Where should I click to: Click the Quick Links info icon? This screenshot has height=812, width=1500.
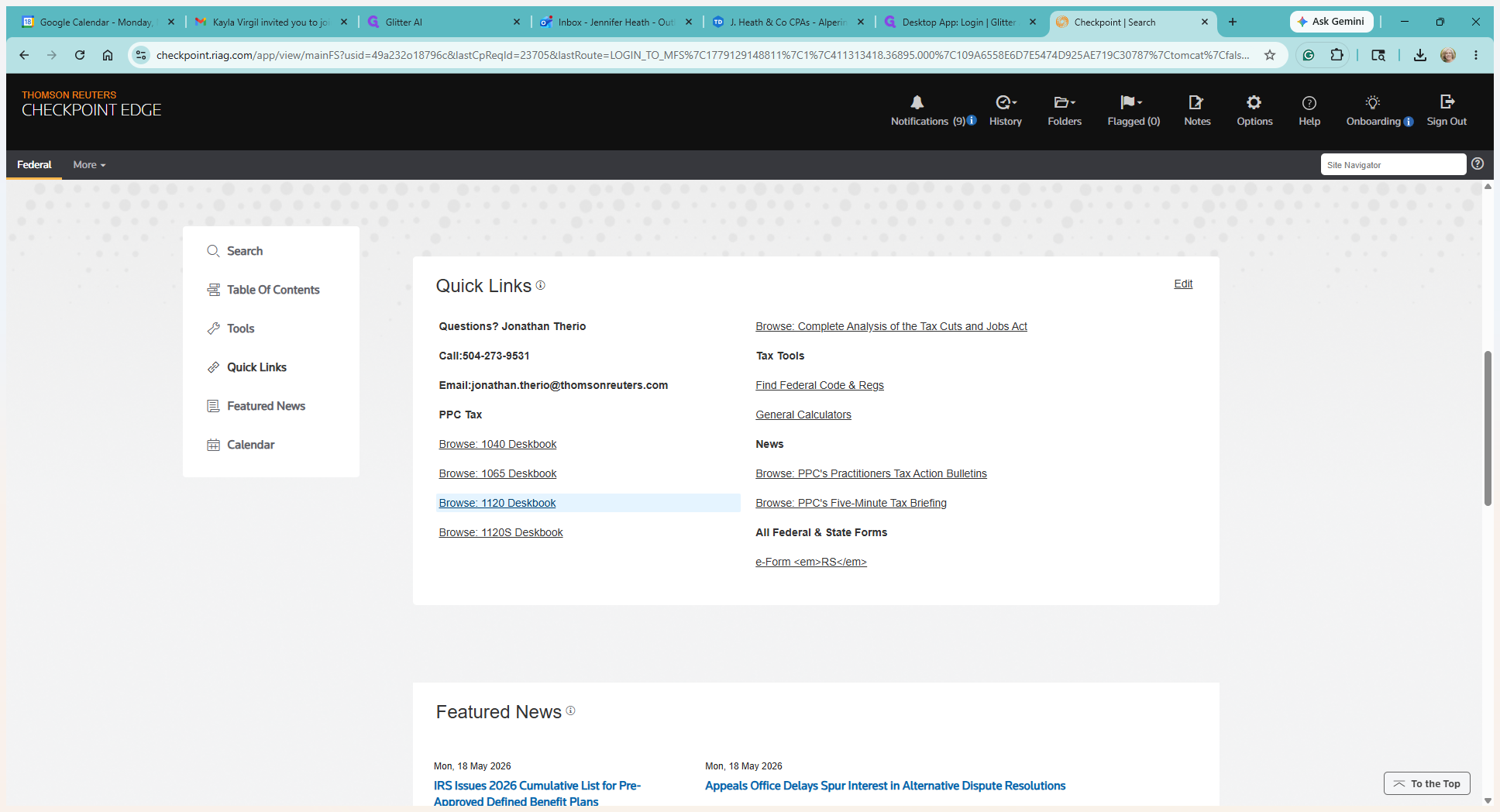pyautogui.click(x=541, y=285)
